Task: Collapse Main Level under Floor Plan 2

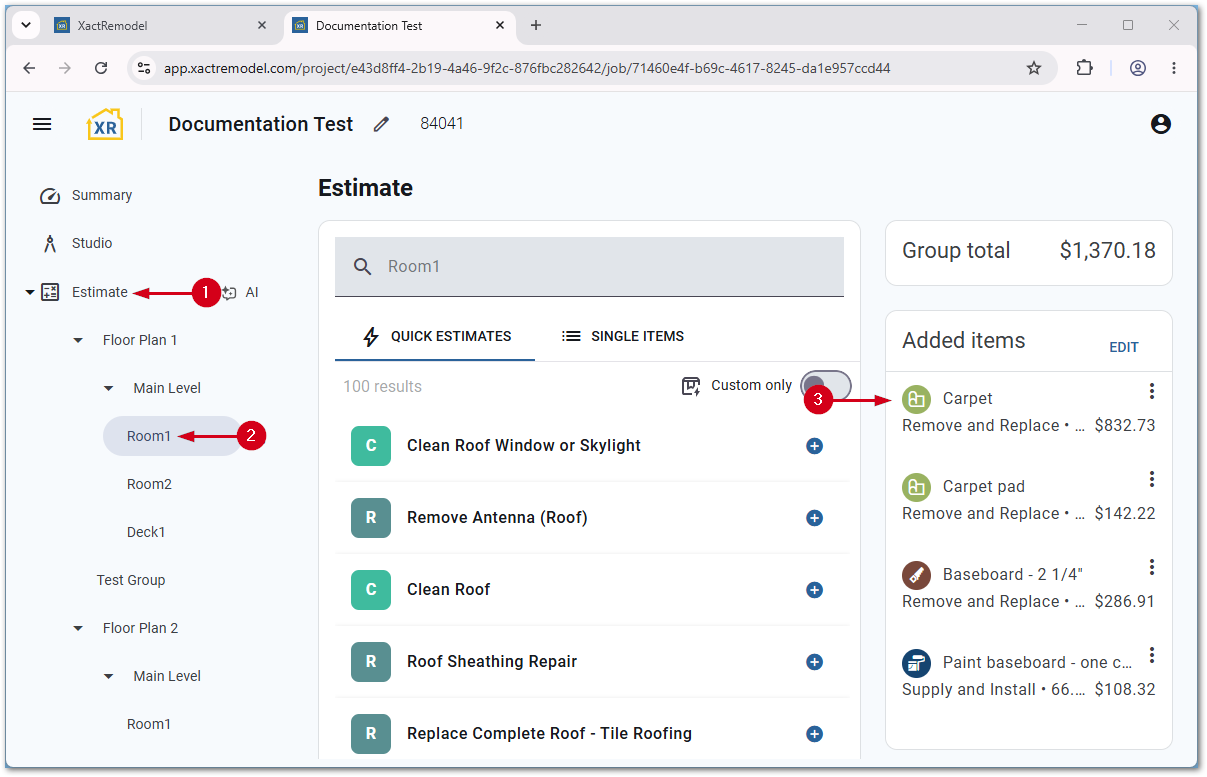Action: (109, 676)
